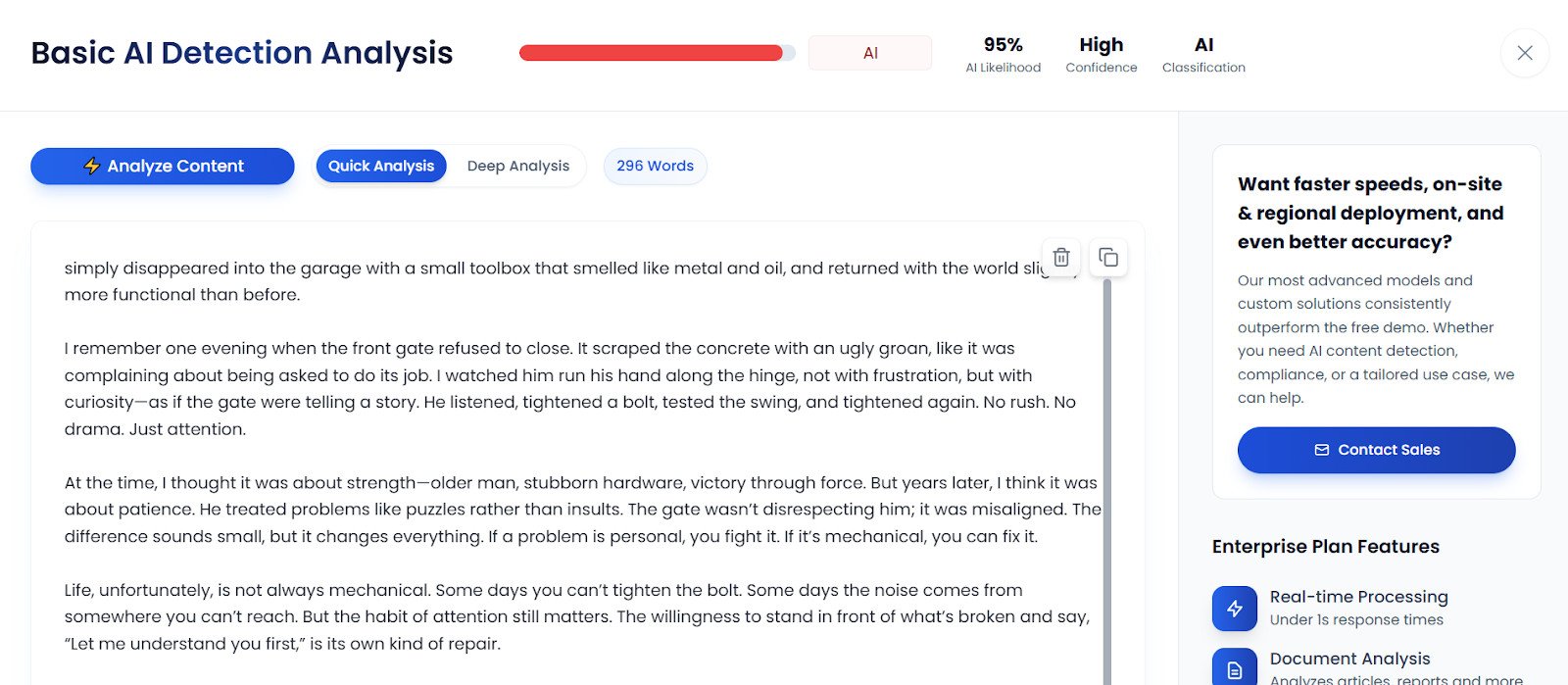Screen dimensions: 1568x685
Task: Click the lightning bolt on Analyze Content
Action: tap(91, 166)
